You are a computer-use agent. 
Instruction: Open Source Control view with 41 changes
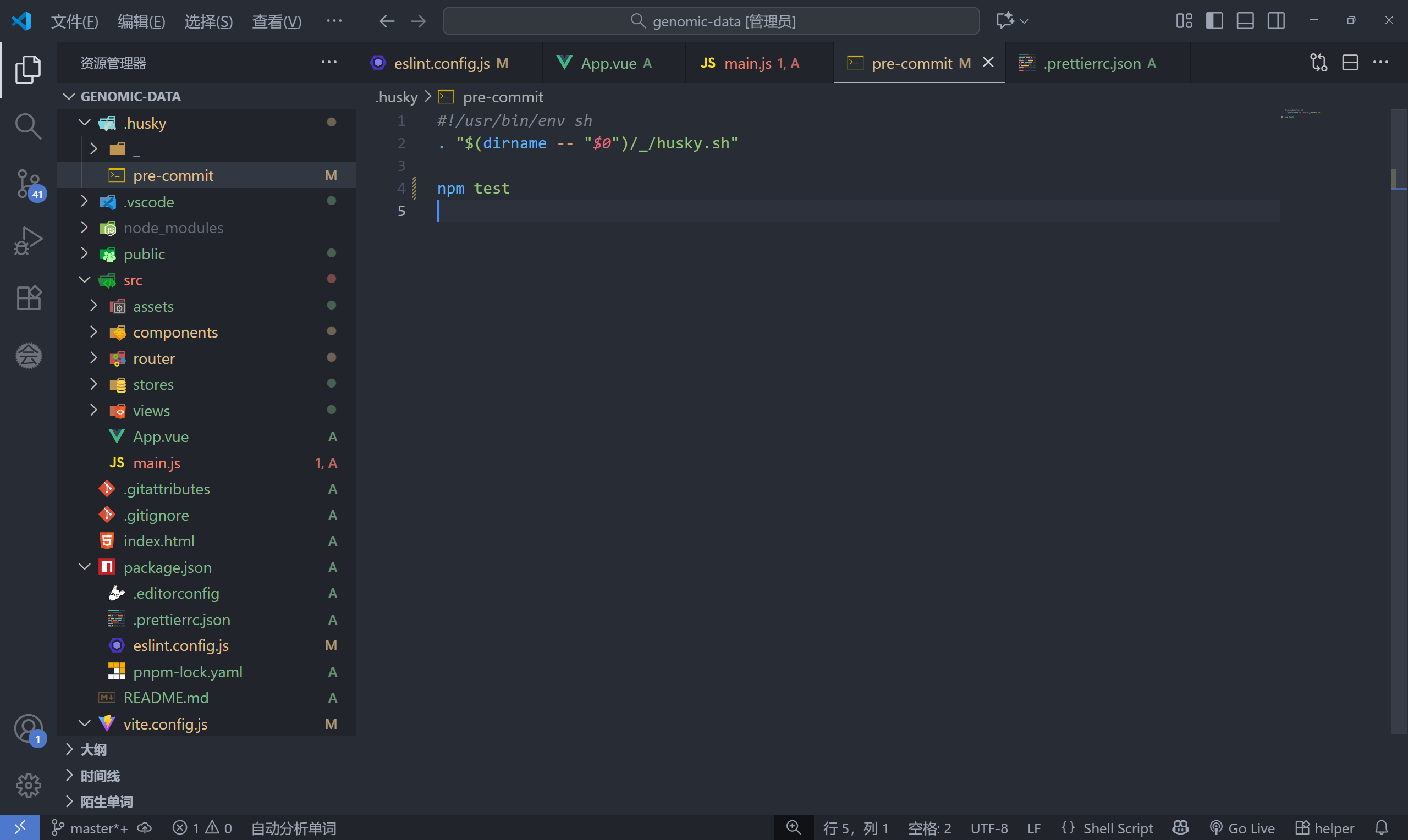pos(28,184)
